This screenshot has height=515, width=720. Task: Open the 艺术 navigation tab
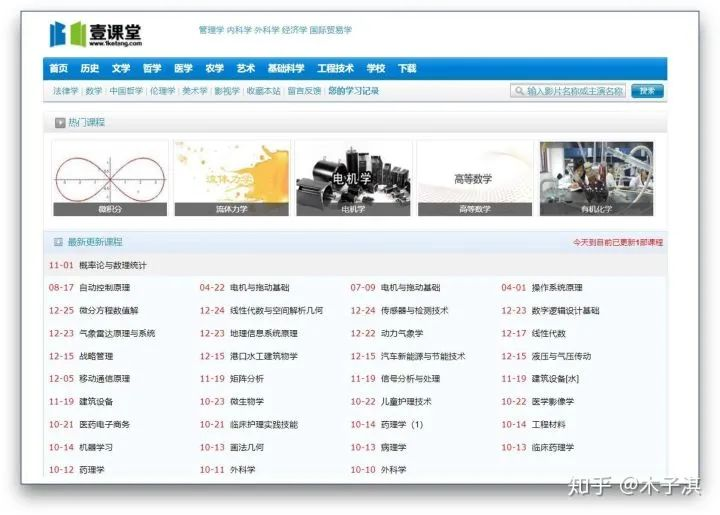pos(246,68)
